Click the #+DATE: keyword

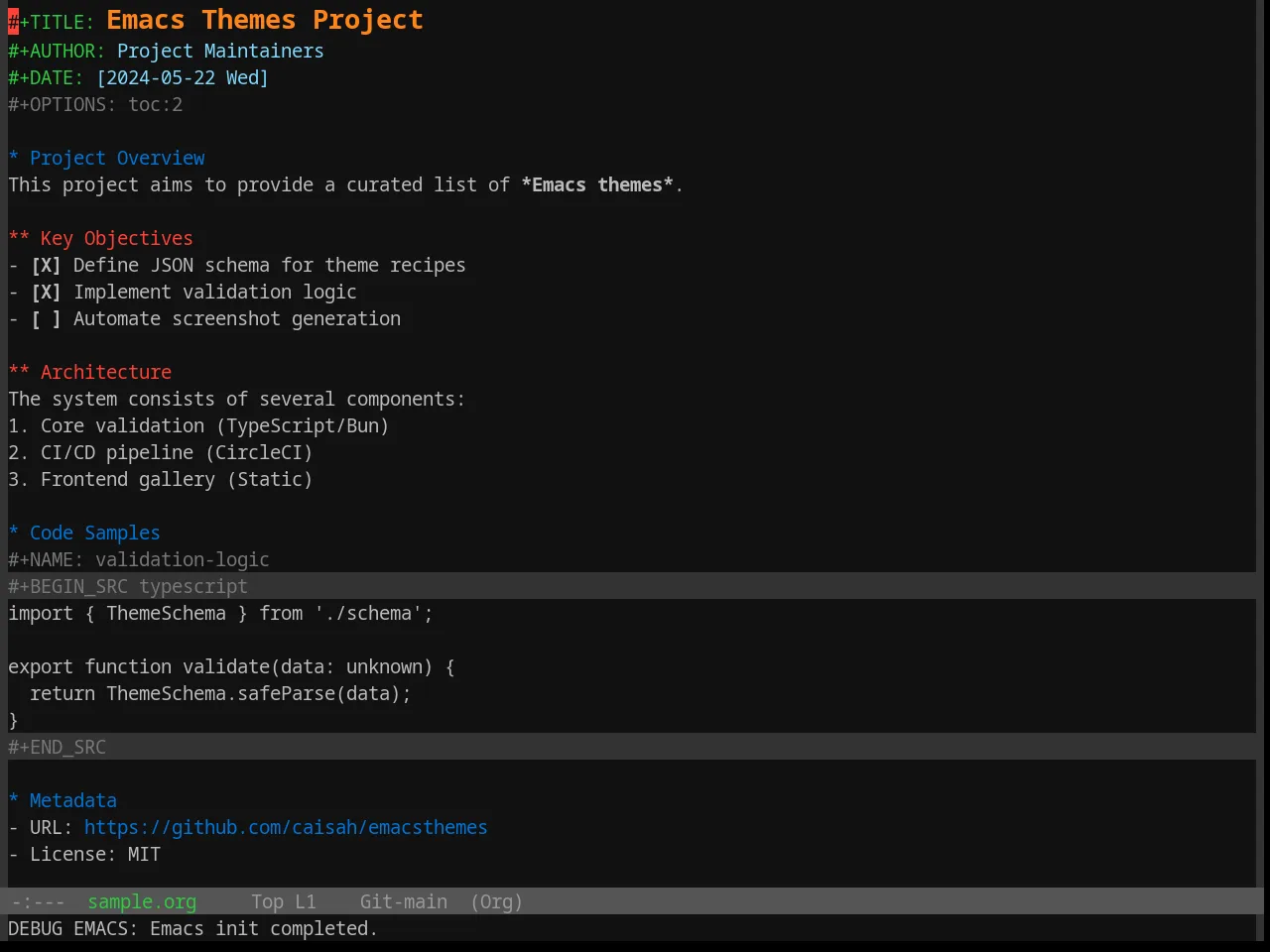(46, 78)
